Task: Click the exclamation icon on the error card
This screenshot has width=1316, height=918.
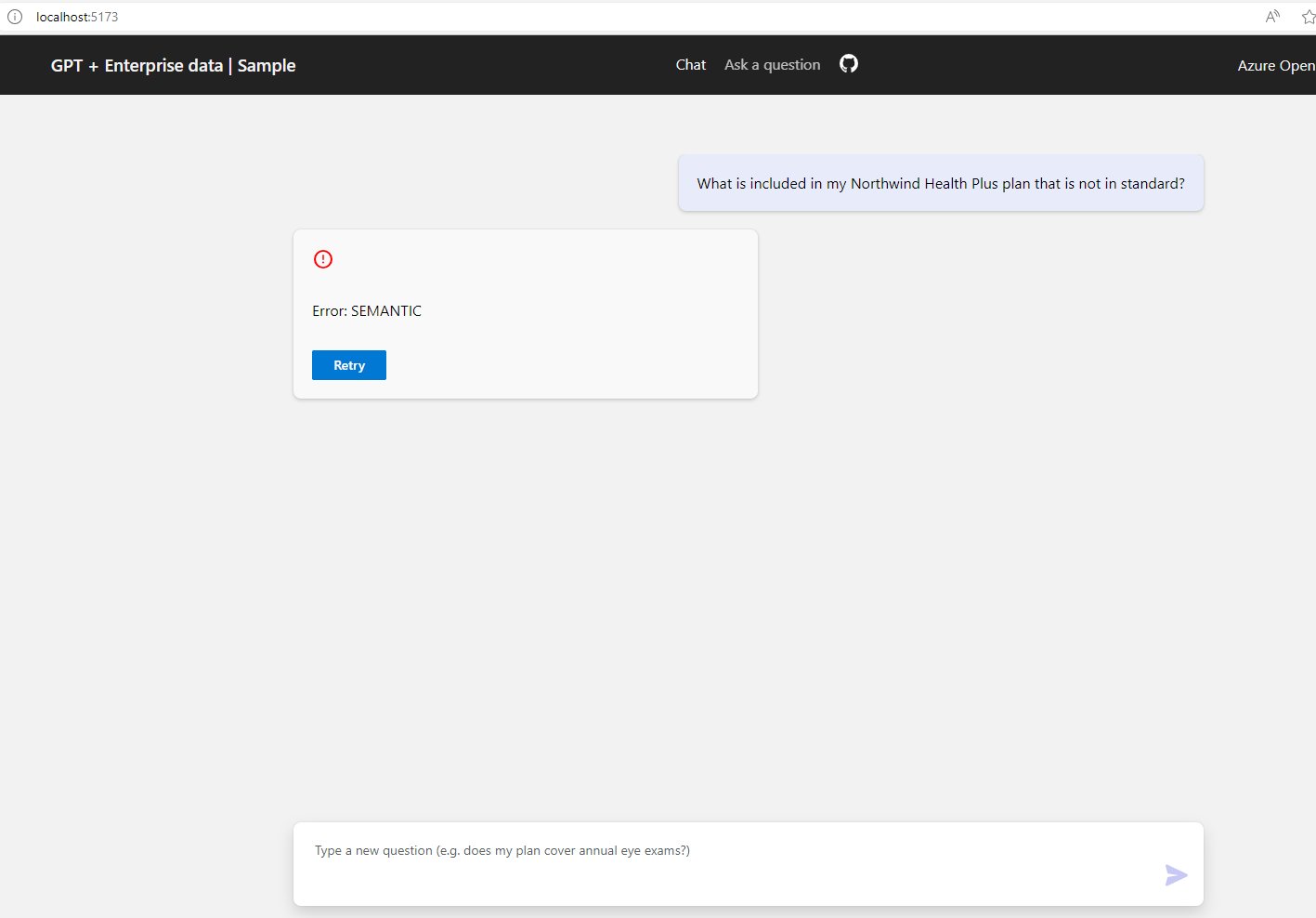Action: pyautogui.click(x=322, y=259)
